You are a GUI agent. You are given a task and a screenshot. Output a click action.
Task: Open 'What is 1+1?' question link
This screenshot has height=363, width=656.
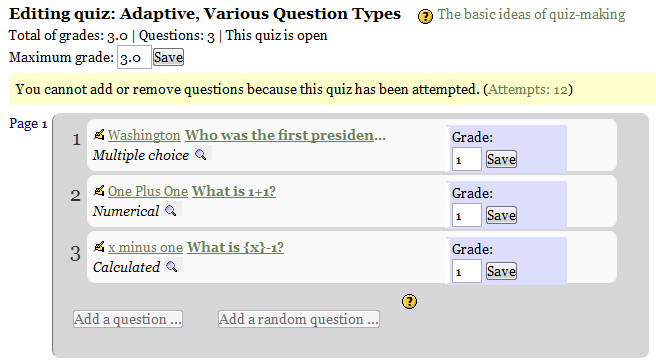tap(234, 191)
